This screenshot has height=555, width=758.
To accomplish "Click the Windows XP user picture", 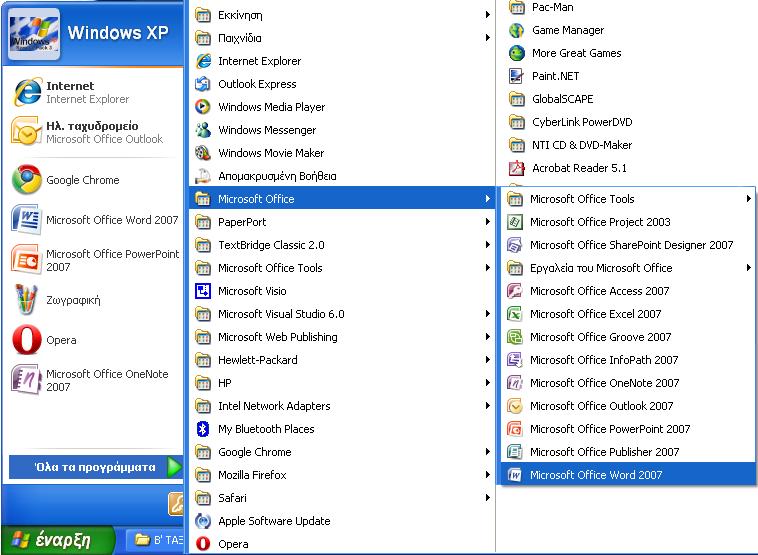I will click(34, 35).
